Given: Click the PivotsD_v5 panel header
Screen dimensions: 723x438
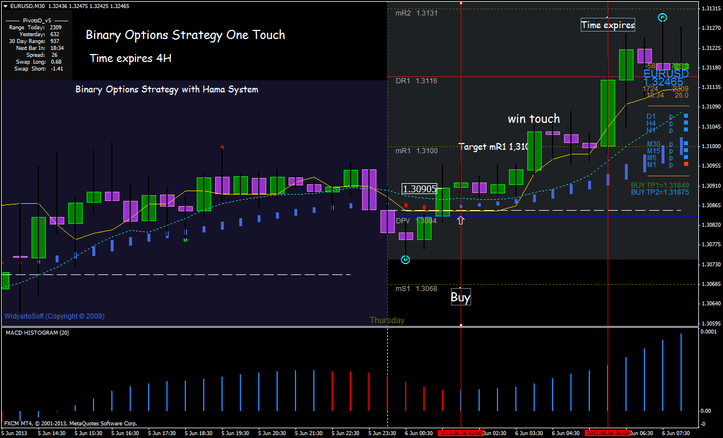Looking at the screenshot, I should [37, 21].
